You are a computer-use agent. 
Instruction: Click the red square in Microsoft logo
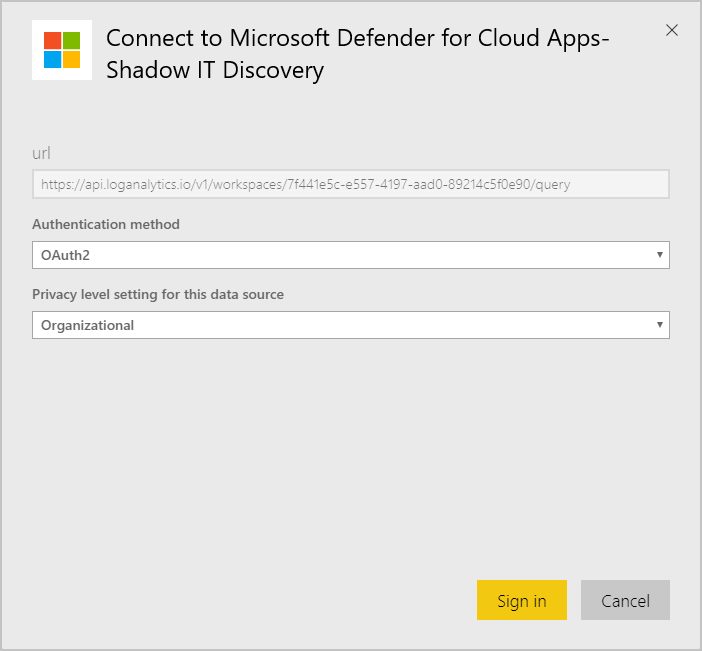53,40
